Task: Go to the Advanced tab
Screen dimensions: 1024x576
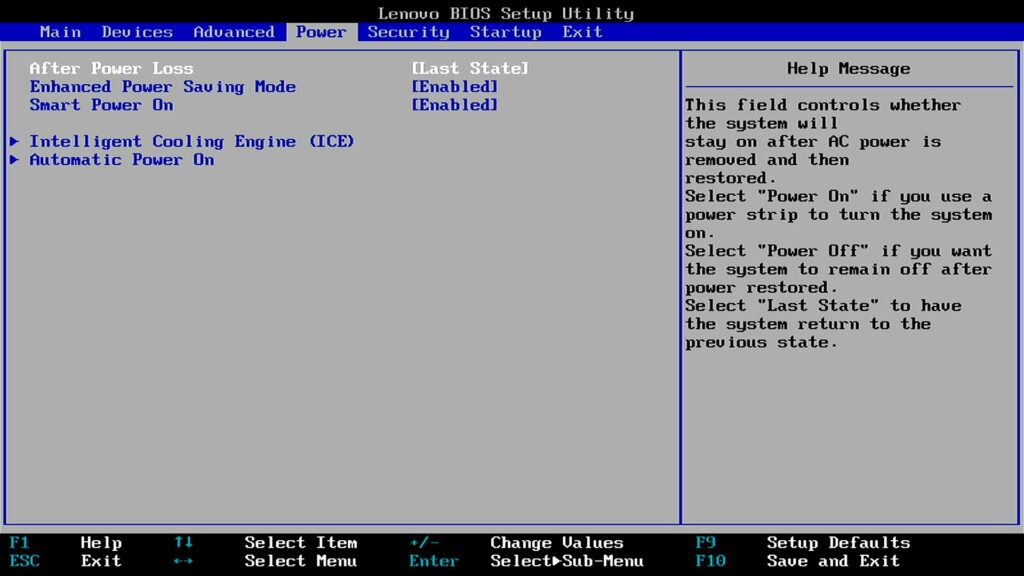Action: pos(234,32)
